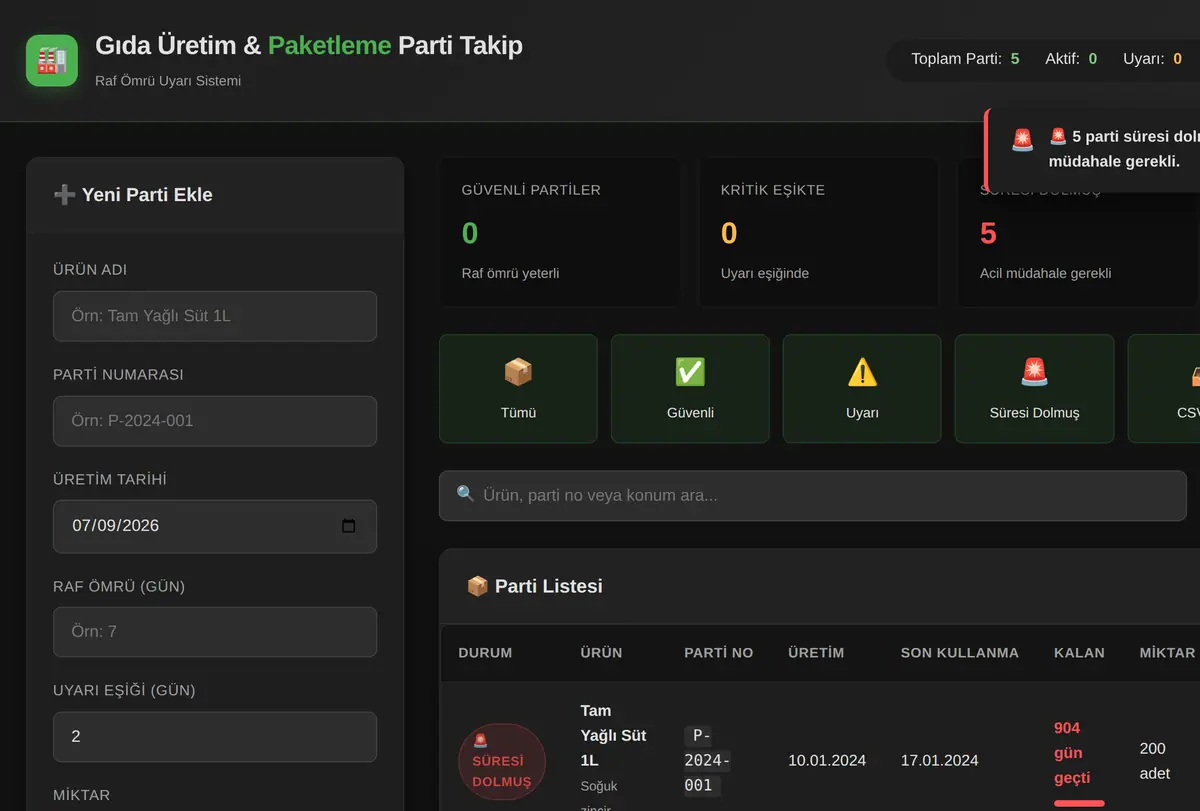Click the ÜRÜN column header
The width and height of the screenshot is (1200, 811).
(601, 653)
